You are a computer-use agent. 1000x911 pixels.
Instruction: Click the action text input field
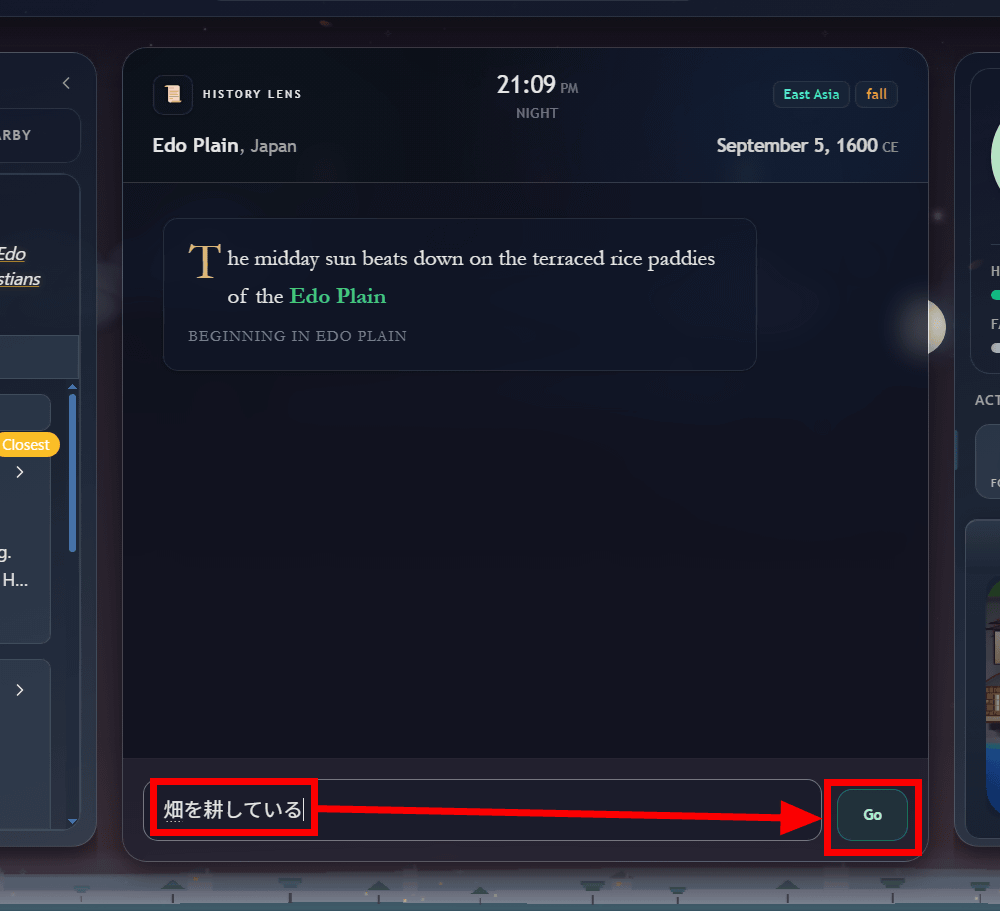pos(482,810)
